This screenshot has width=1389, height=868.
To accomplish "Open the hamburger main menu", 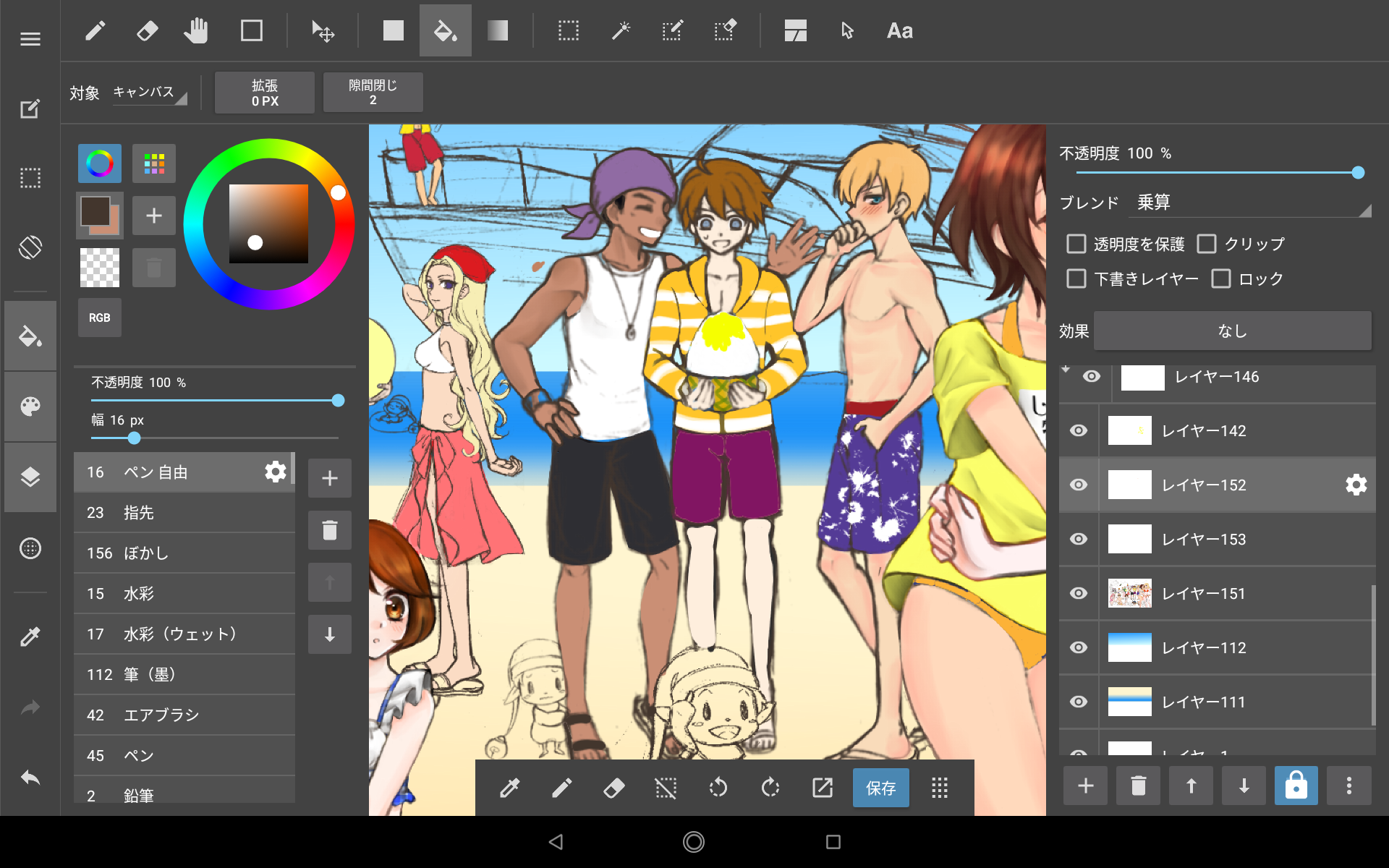I will (x=30, y=39).
